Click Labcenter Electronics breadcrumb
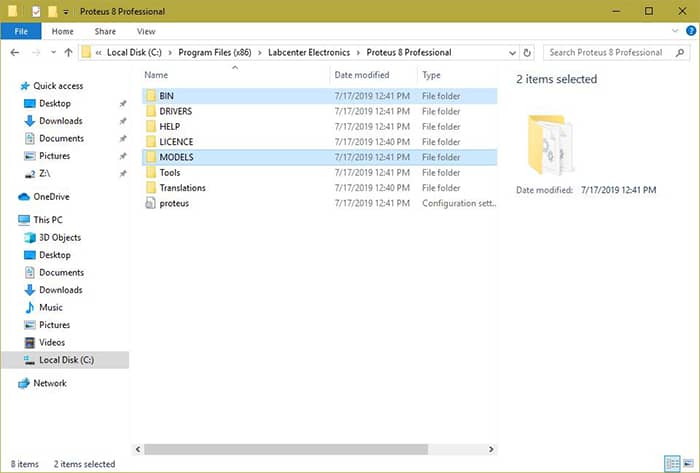Screen dimensions: 700x473 click(309, 52)
